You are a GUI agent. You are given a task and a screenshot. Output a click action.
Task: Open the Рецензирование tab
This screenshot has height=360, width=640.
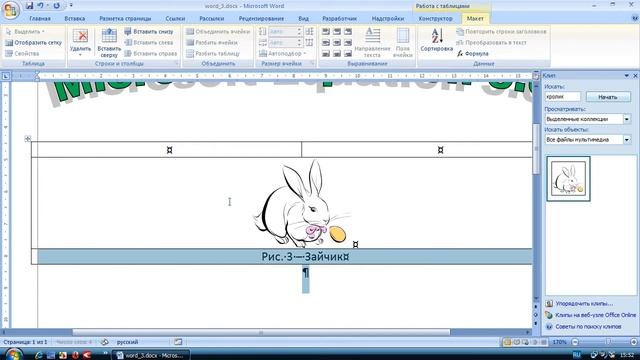tap(261, 18)
